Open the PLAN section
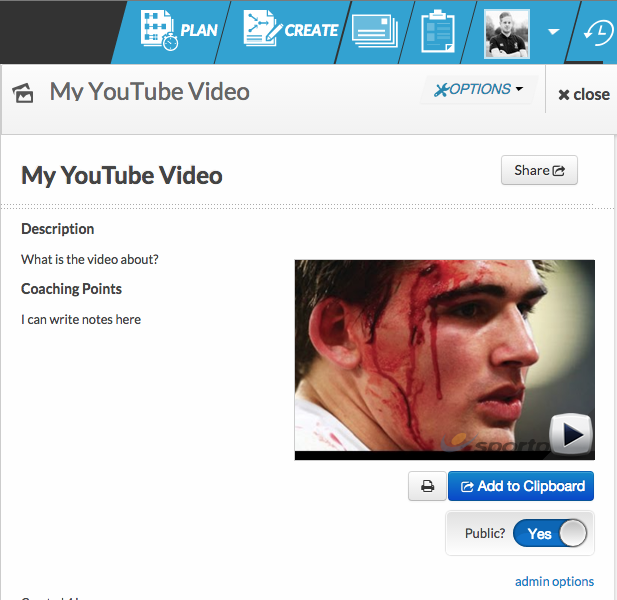The height and width of the screenshot is (600, 617). pos(179,31)
